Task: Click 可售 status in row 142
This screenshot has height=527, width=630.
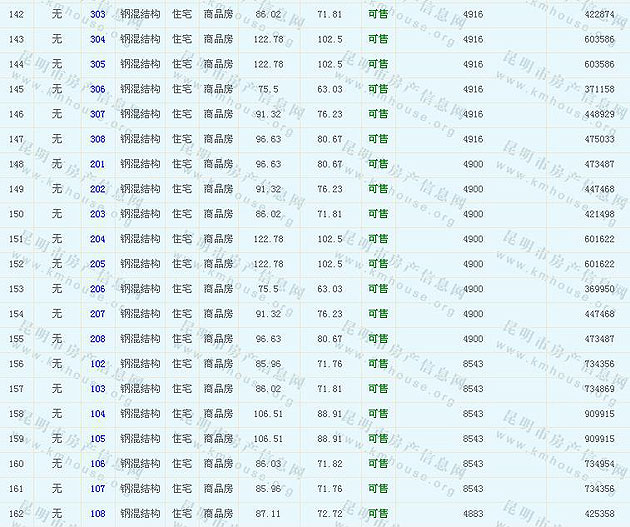Action: tap(378, 15)
